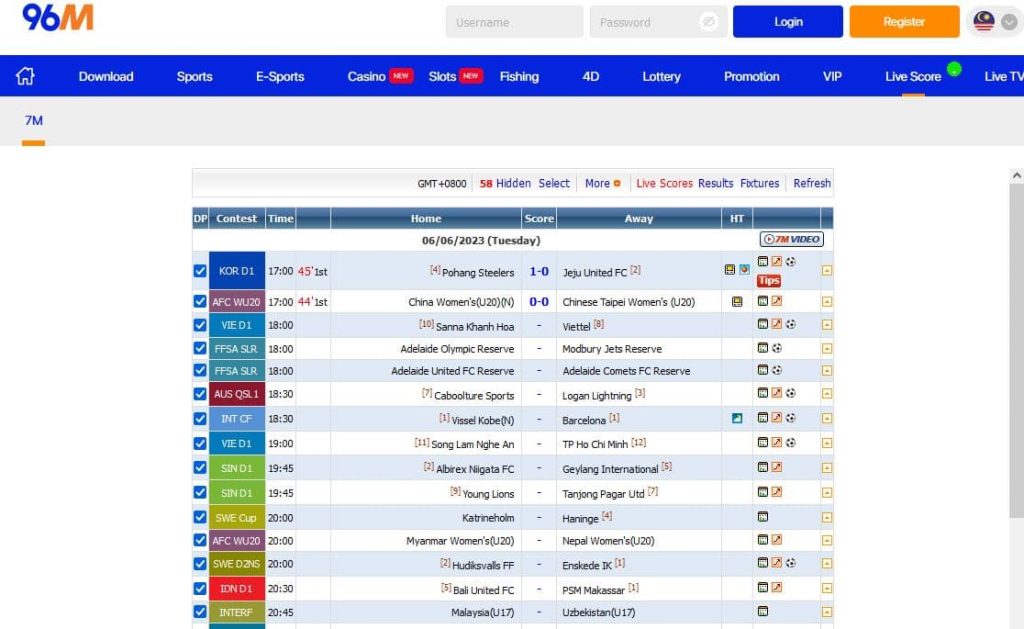Uncheck checkbox for Adelaide Olympic Reserve match

pyautogui.click(x=200, y=348)
